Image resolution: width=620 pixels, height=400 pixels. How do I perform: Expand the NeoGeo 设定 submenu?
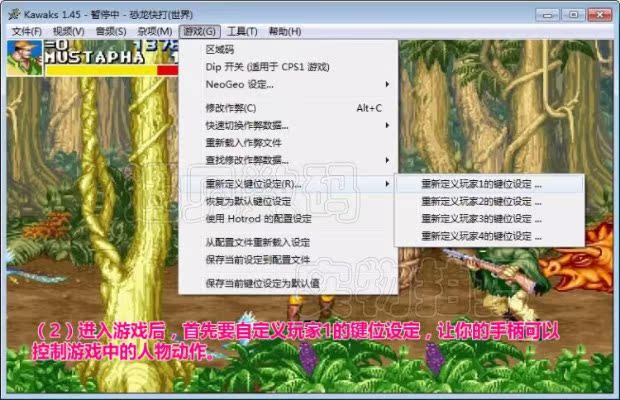pos(288,84)
